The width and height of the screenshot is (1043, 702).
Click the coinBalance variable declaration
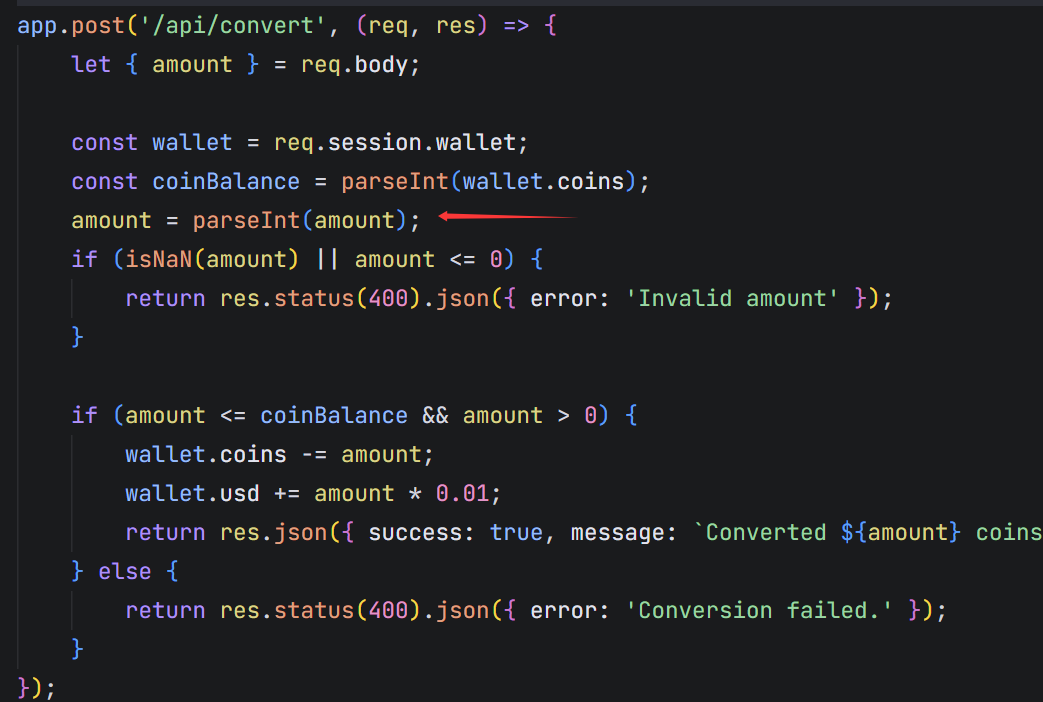(x=225, y=181)
